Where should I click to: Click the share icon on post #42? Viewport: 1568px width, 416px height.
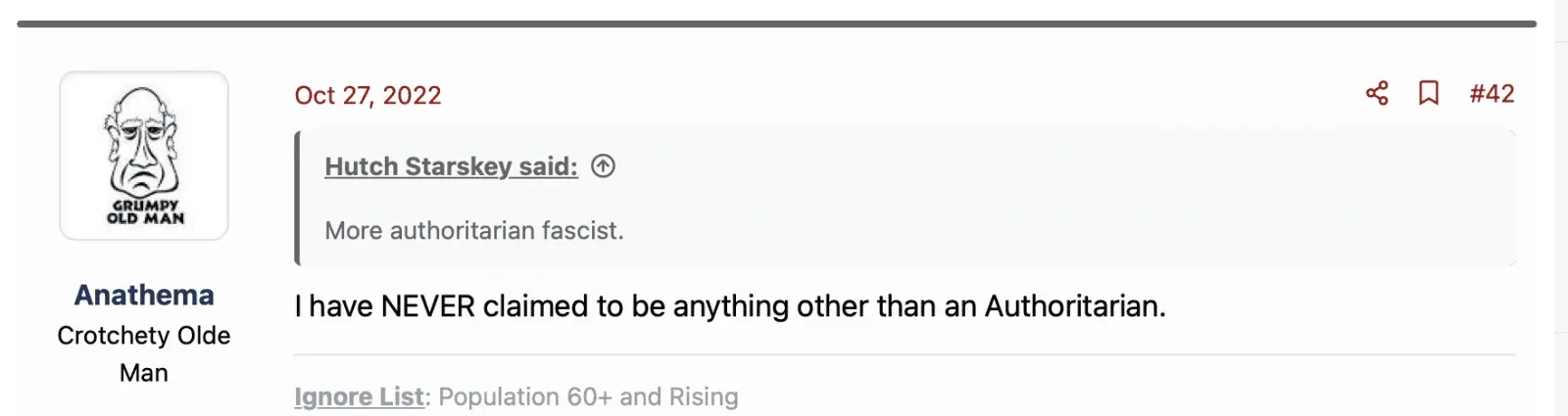click(x=1377, y=94)
